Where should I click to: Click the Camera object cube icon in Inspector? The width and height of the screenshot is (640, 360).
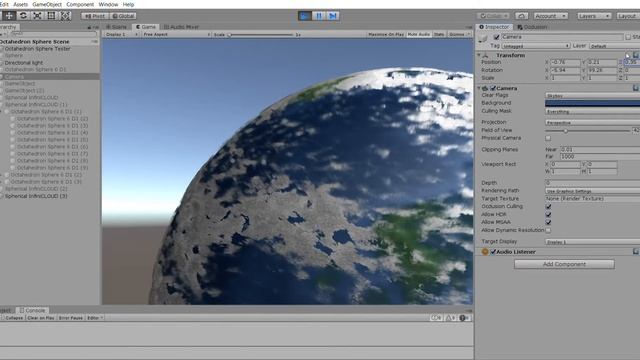[483, 38]
